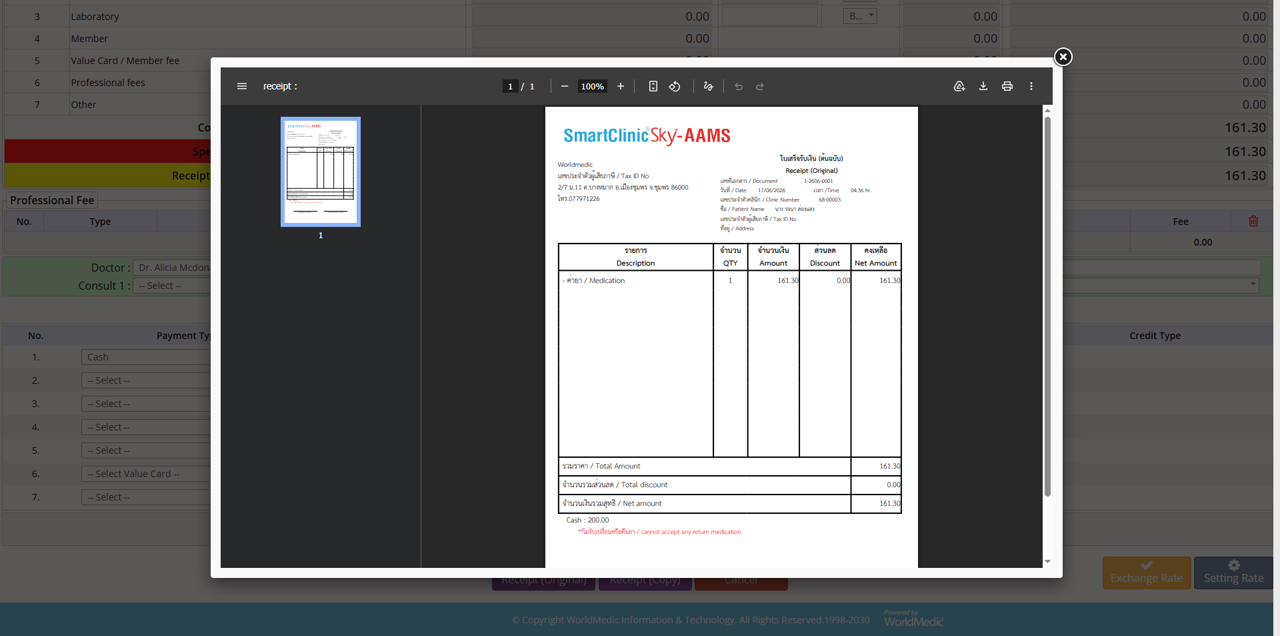This screenshot has width=1280, height=636.
Task: Click the PDF viewer vertical scrollbar
Action: pos(1048,307)
